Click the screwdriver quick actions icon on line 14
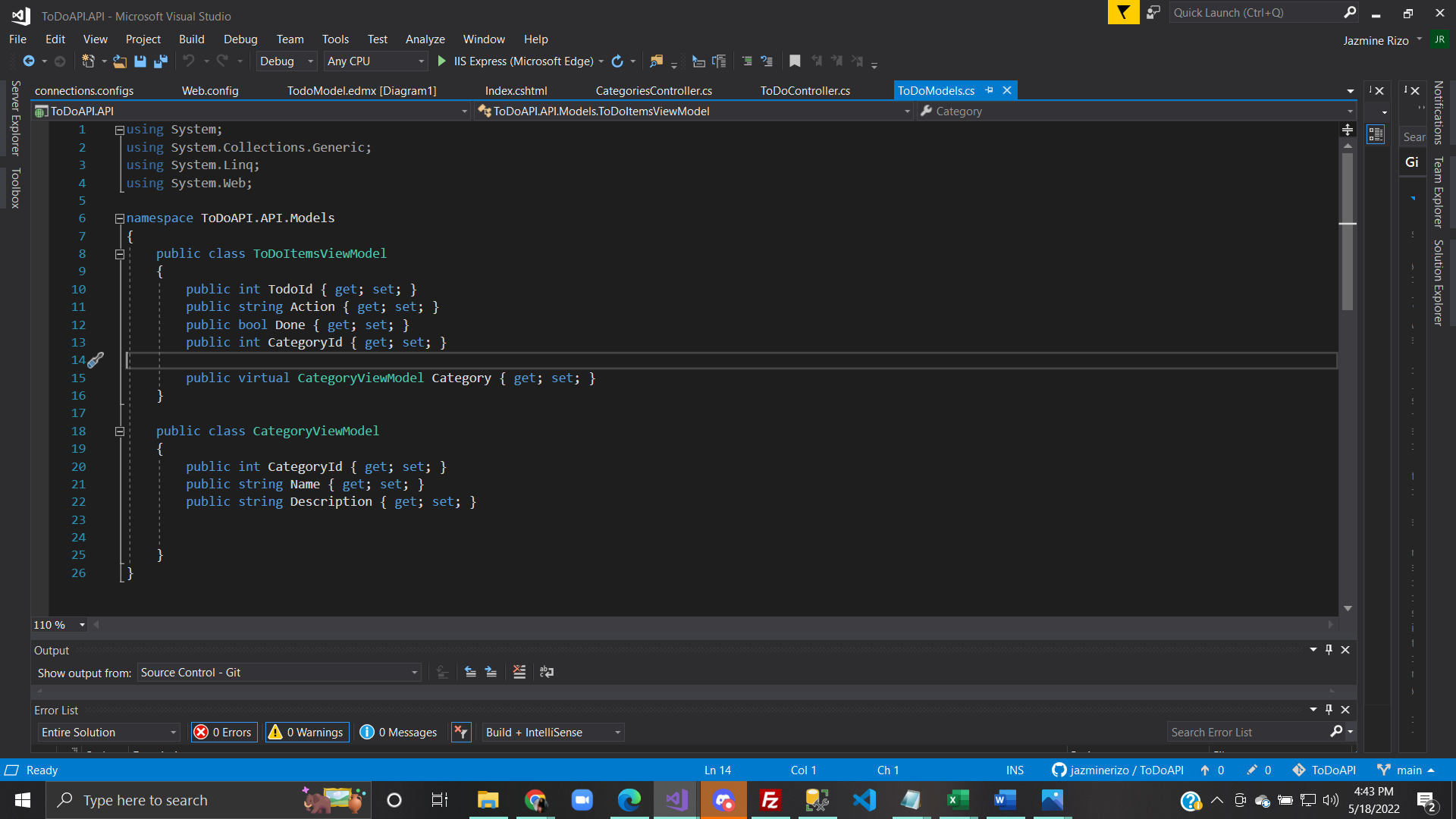 (96, 360)
